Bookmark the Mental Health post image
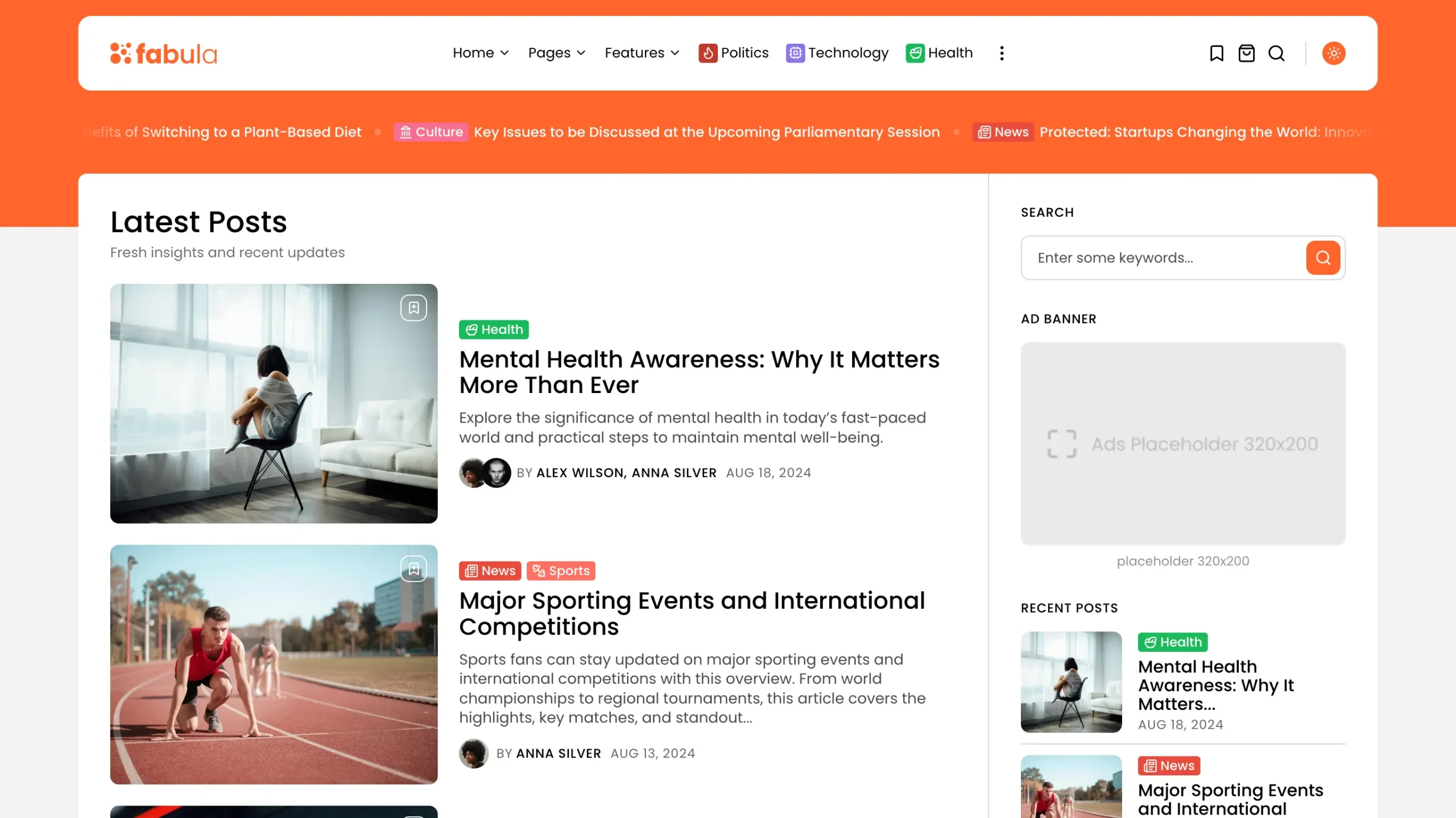The height and width of the screenshot is (818, 1456). [x=413, y=308]
